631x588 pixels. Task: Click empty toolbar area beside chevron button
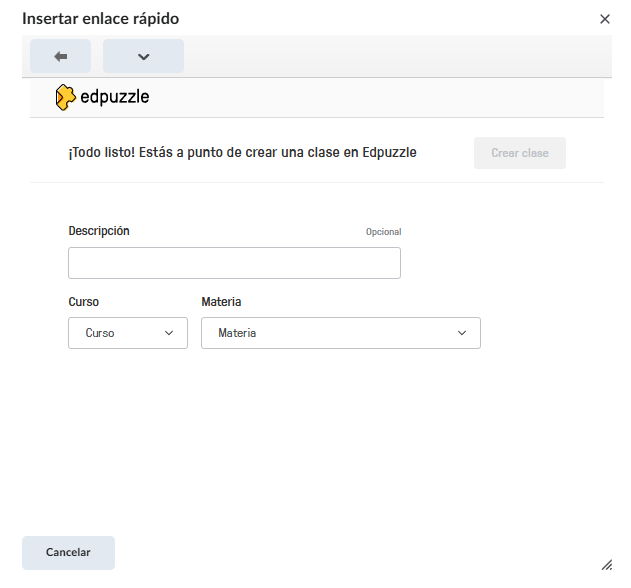pyautogui.click(x=400, y=56)
